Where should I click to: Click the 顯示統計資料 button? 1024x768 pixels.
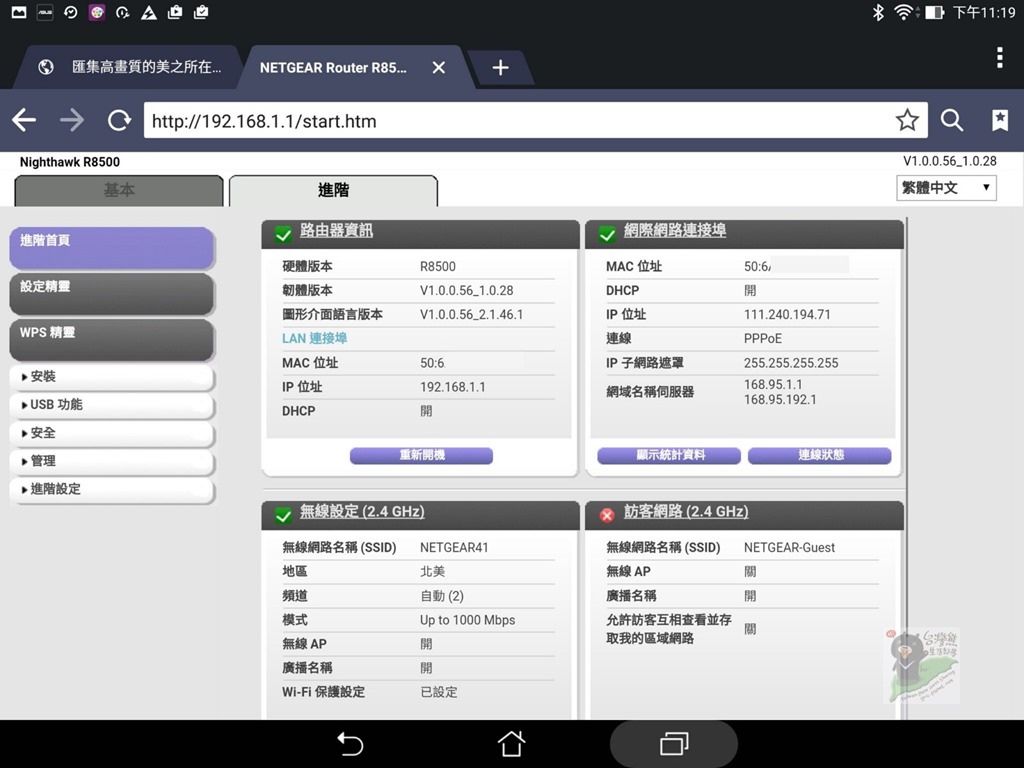tap(669, 455)
